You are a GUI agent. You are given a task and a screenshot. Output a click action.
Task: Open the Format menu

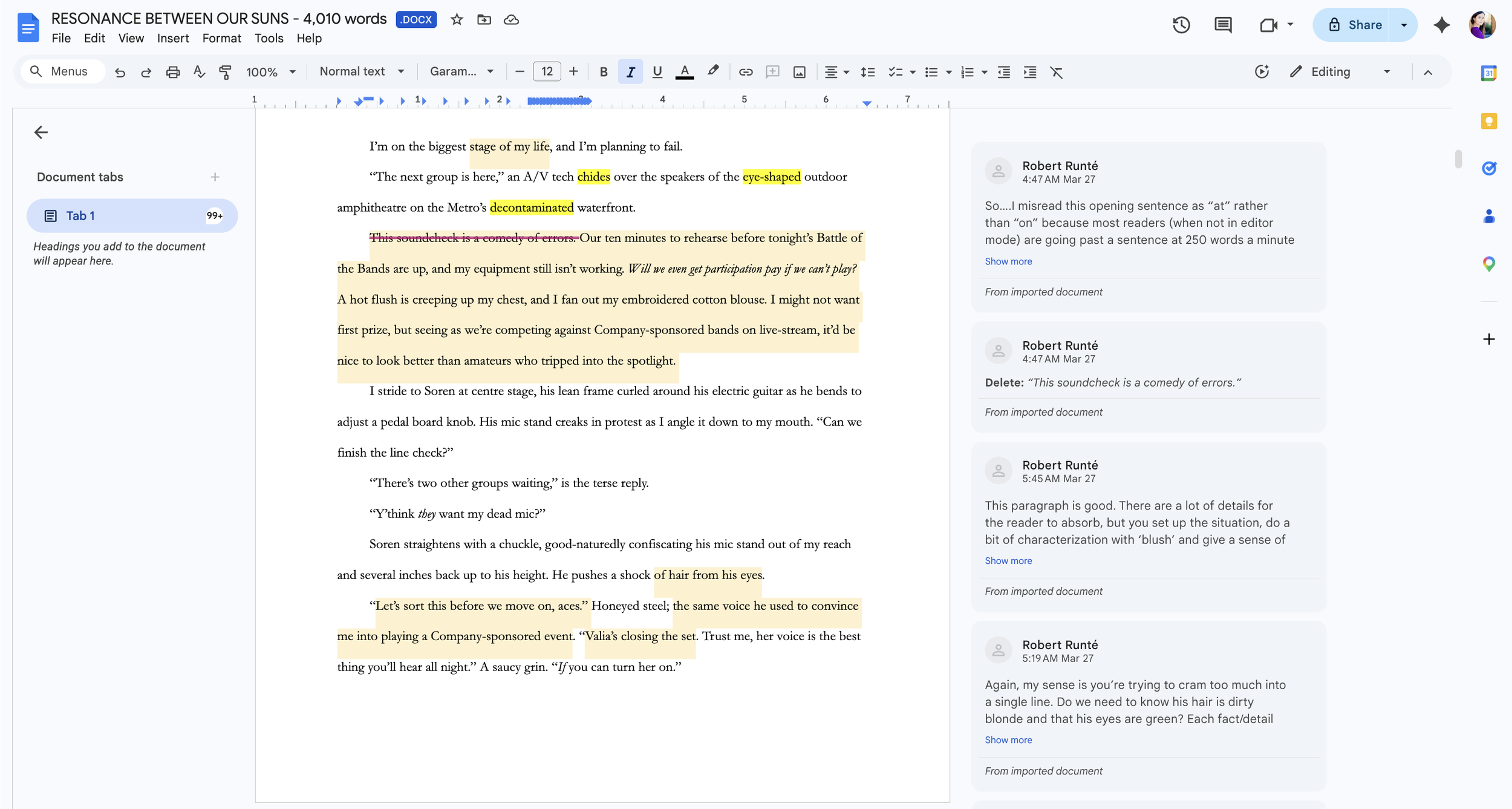221,38
